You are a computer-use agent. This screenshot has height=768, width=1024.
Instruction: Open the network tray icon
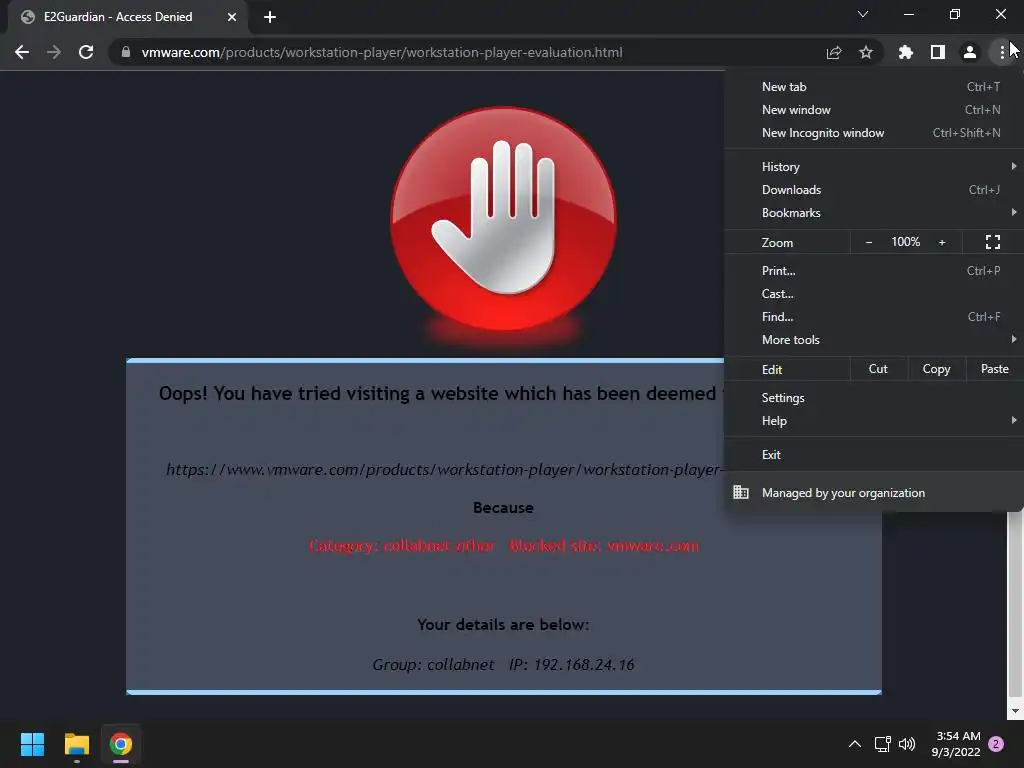tap(883, 744)
